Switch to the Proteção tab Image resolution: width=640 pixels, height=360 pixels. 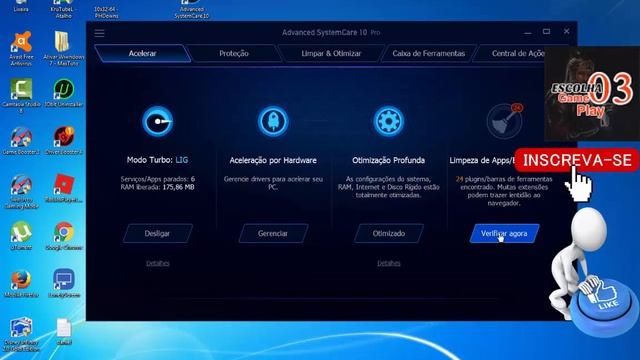[234, 53]
